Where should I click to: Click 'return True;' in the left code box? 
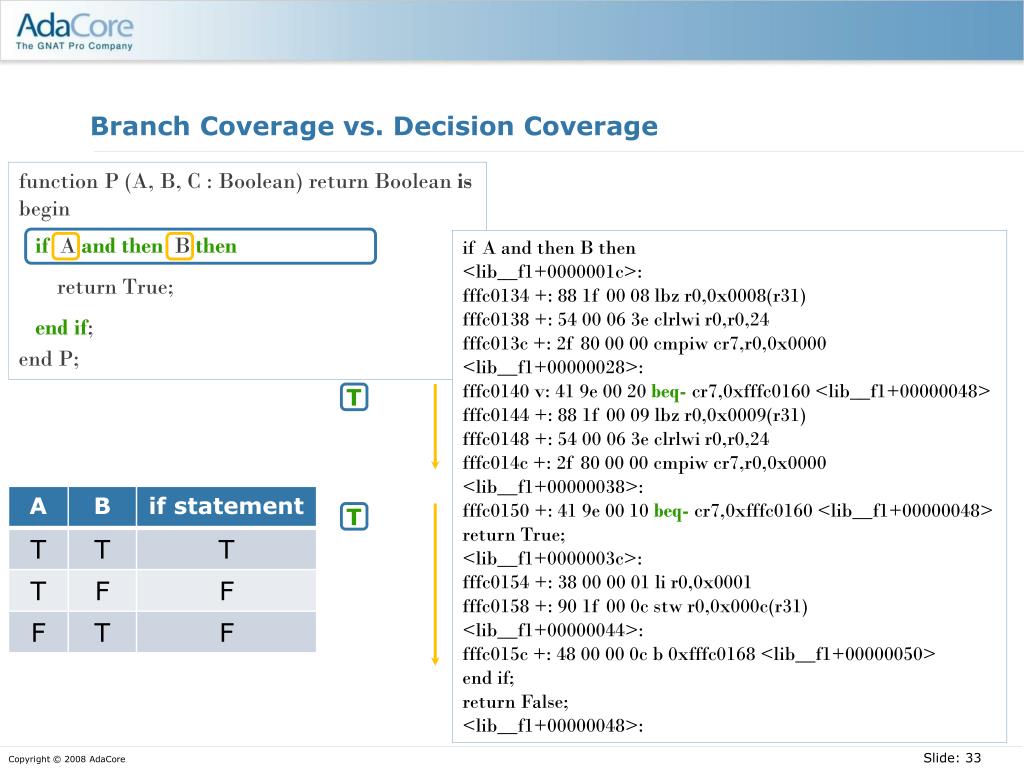point(115,287)
